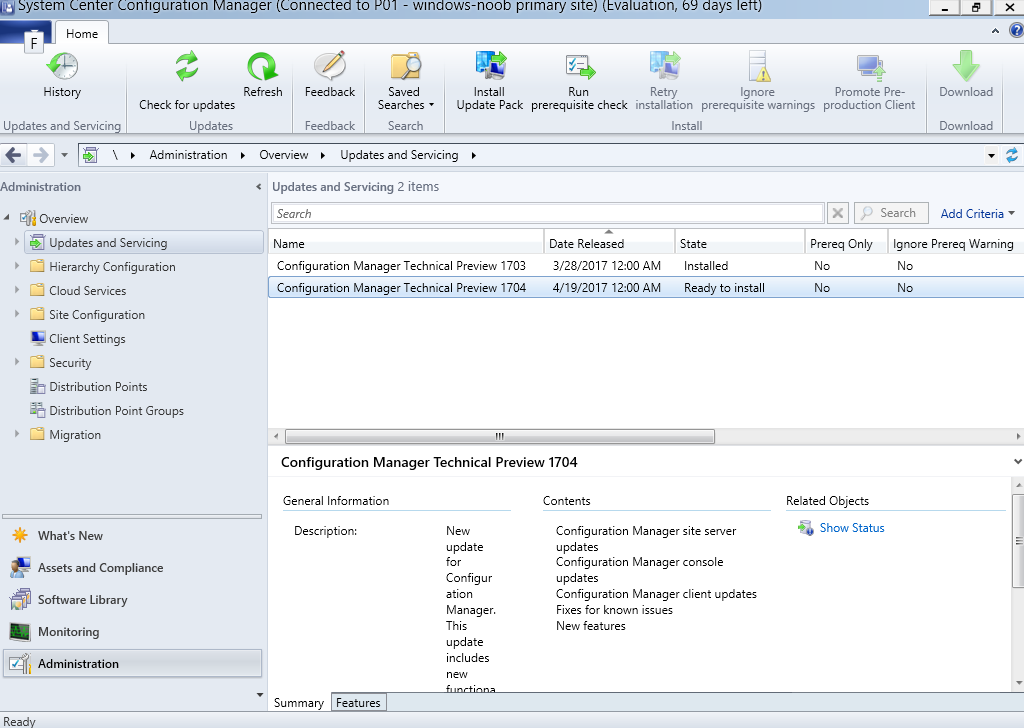Select Client Settings in the tree
Screen dimensions: 1024x728
coord(88,339)
